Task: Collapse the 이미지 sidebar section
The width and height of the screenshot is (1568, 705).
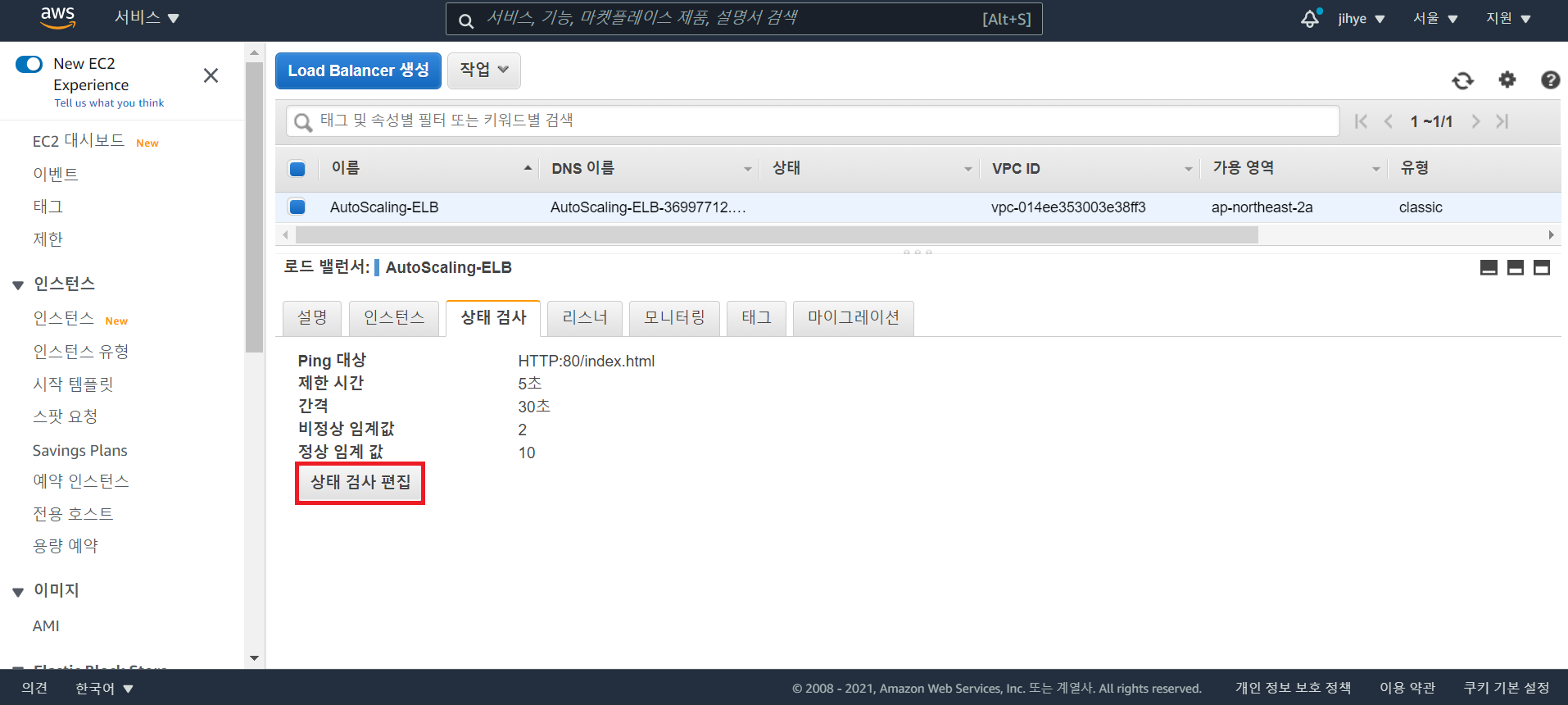Action: click(x=18, y=591)
